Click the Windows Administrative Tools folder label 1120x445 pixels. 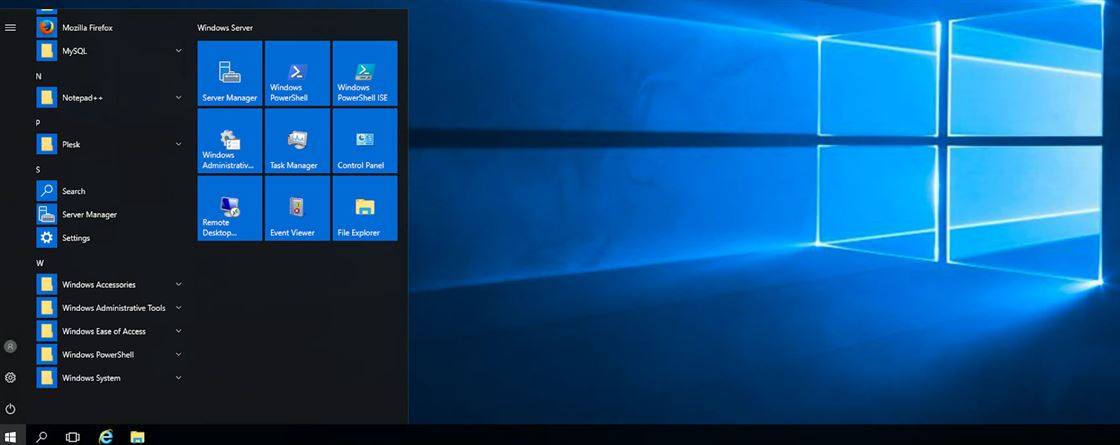(x=114, y=308)
